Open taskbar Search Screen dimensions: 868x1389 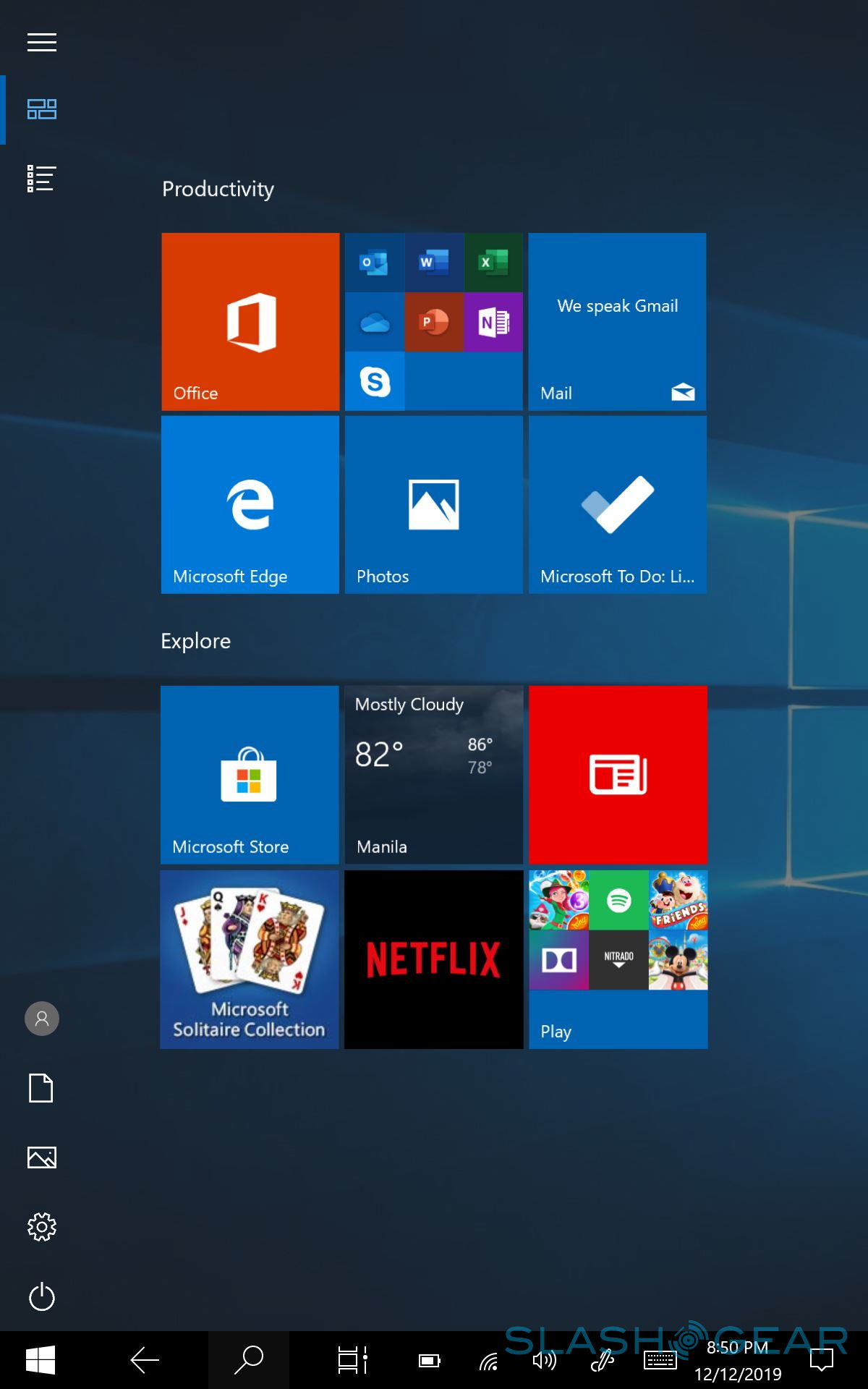pos(249,1360)
